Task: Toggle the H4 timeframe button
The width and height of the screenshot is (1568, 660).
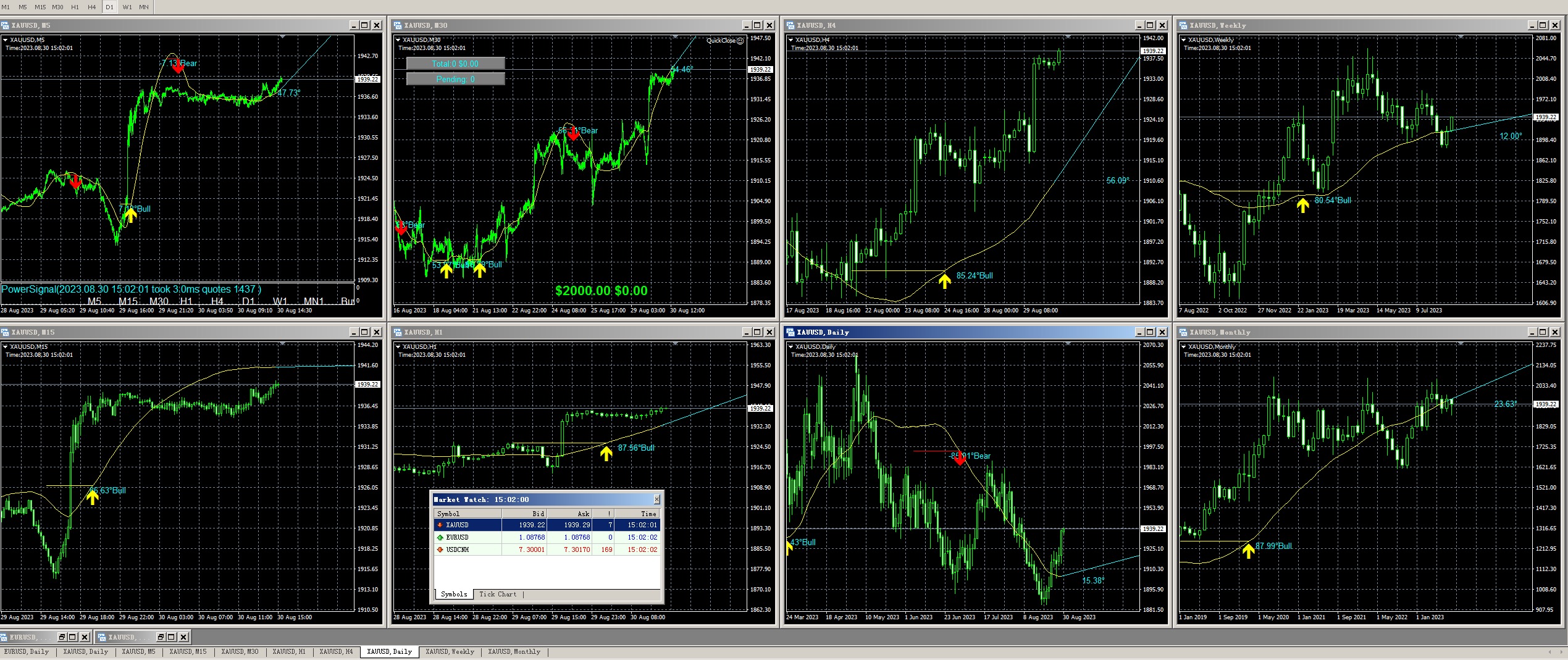Action: pos(92,7)
